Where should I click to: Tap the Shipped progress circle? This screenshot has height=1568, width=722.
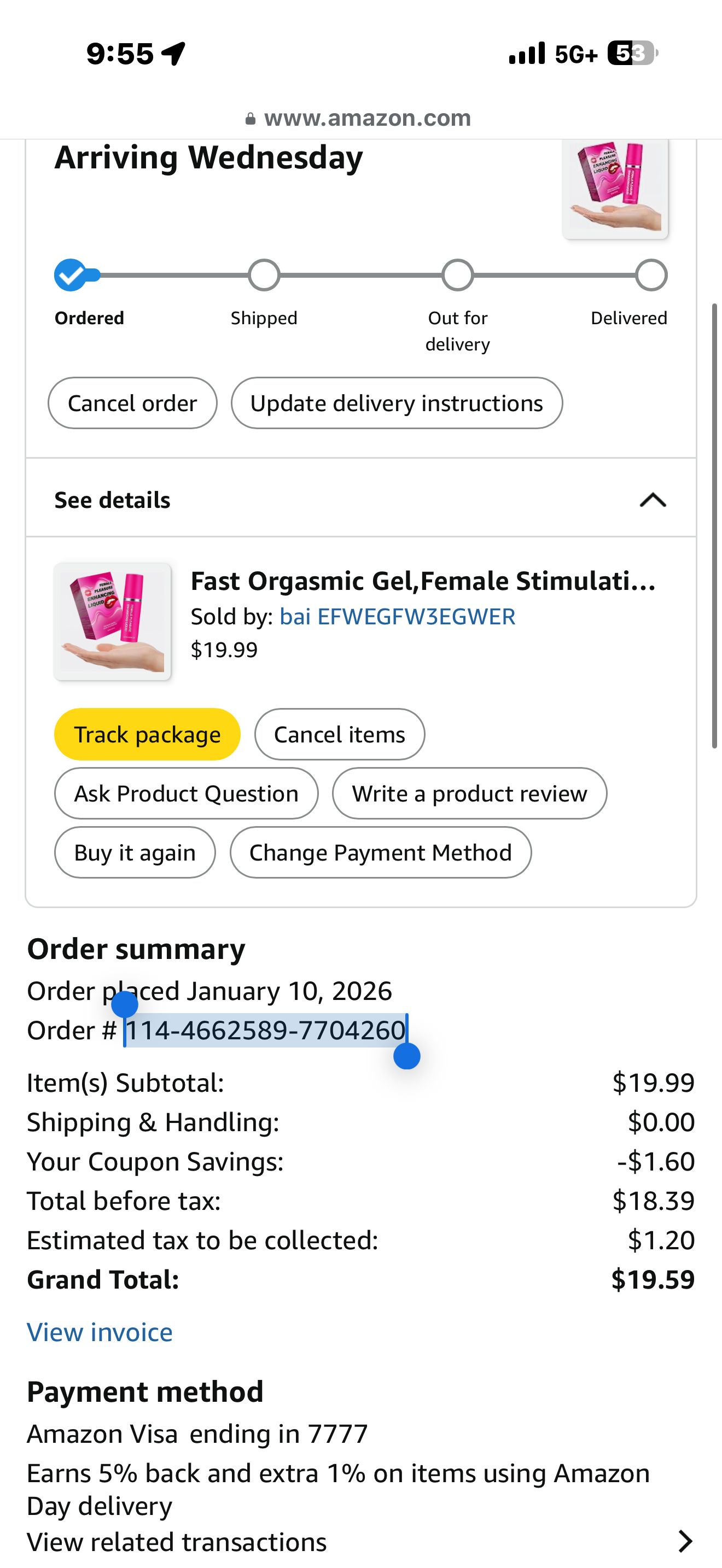click(264, 276)
